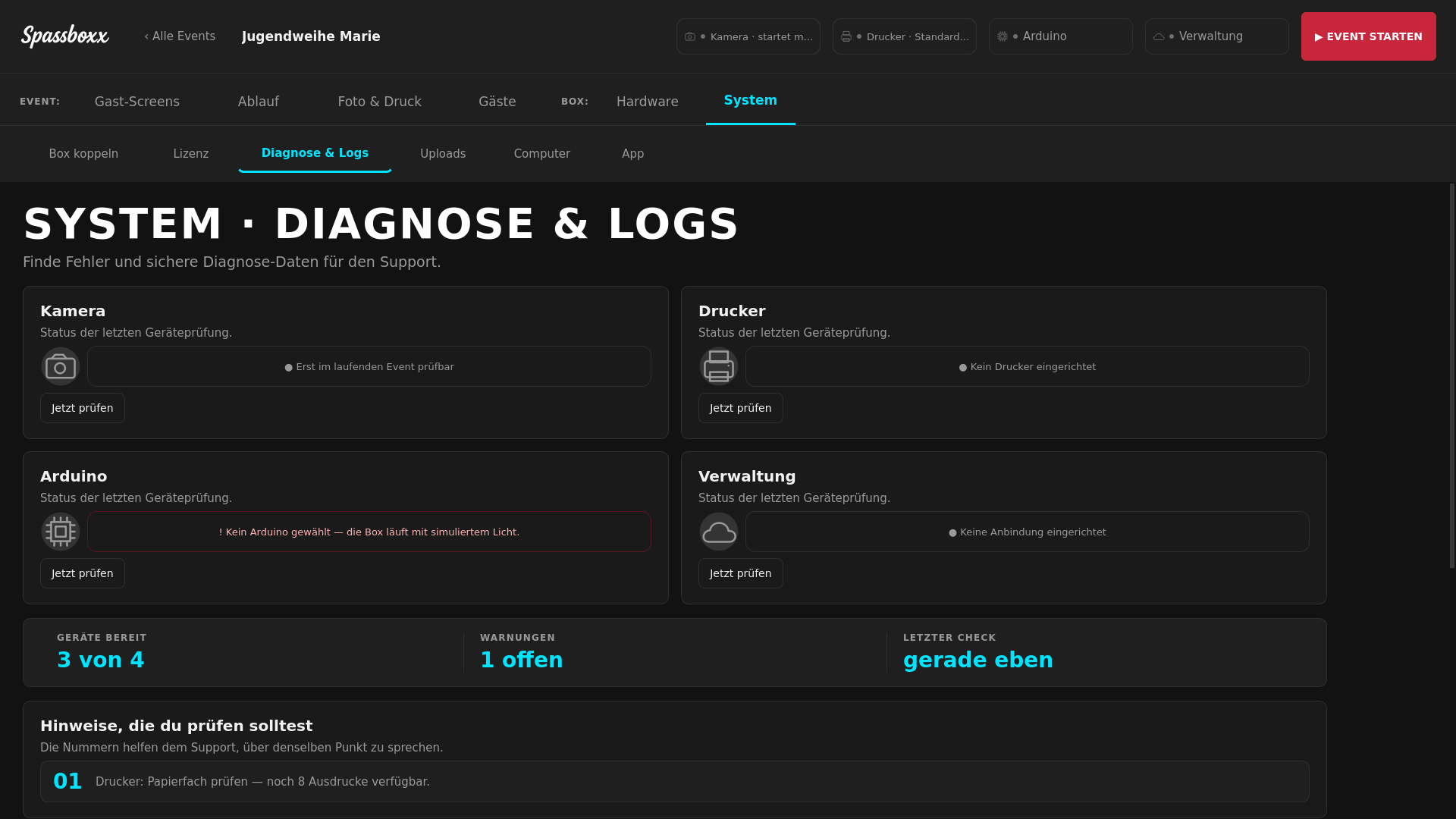Click the camera icon in Kamera card
Image resolution: width=1456 pixels, height=819 pixels.
(x=61, y=367)
